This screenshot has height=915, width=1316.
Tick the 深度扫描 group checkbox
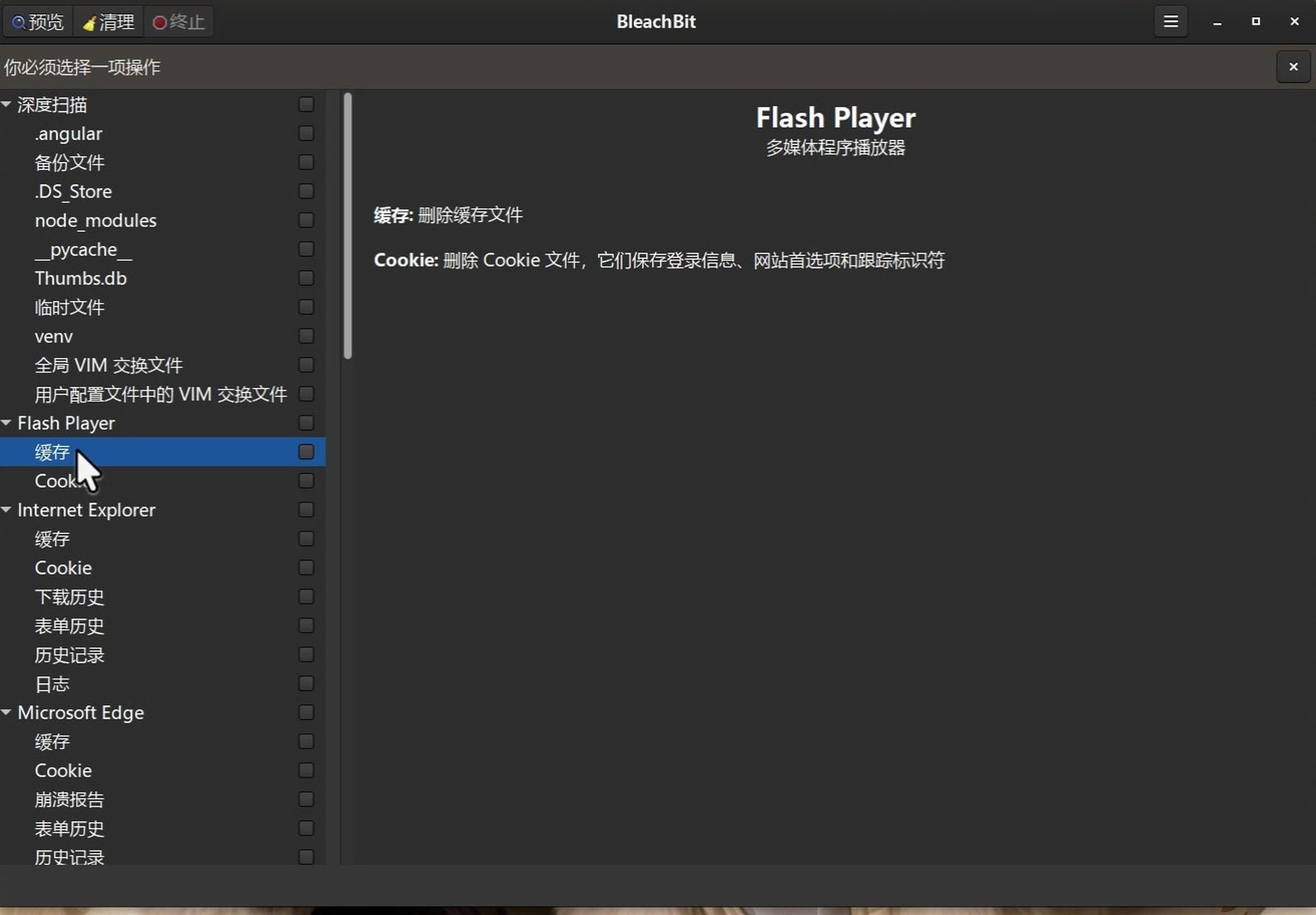(x=306, y=105)
